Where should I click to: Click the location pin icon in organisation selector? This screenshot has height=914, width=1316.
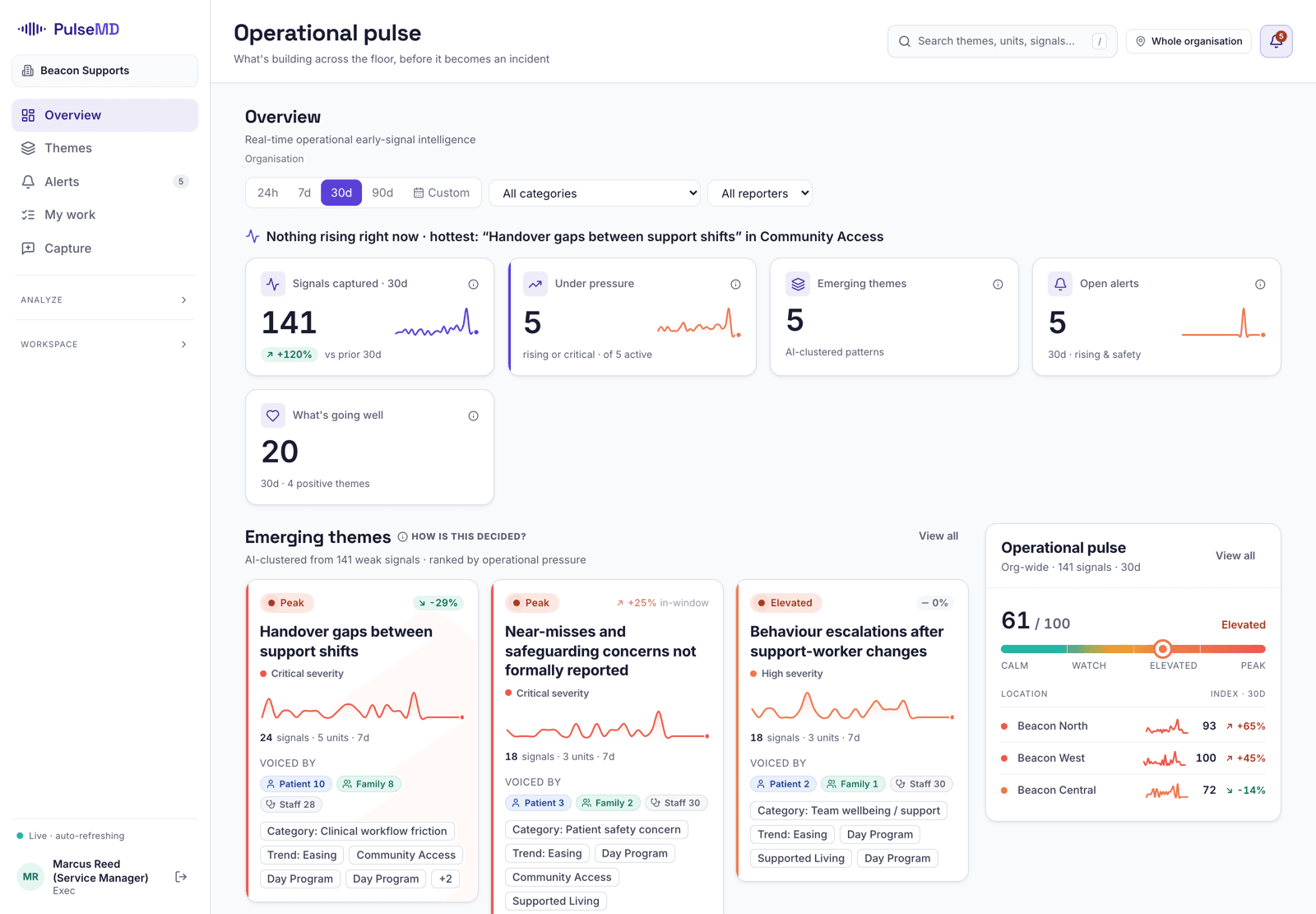(1140, 41)
